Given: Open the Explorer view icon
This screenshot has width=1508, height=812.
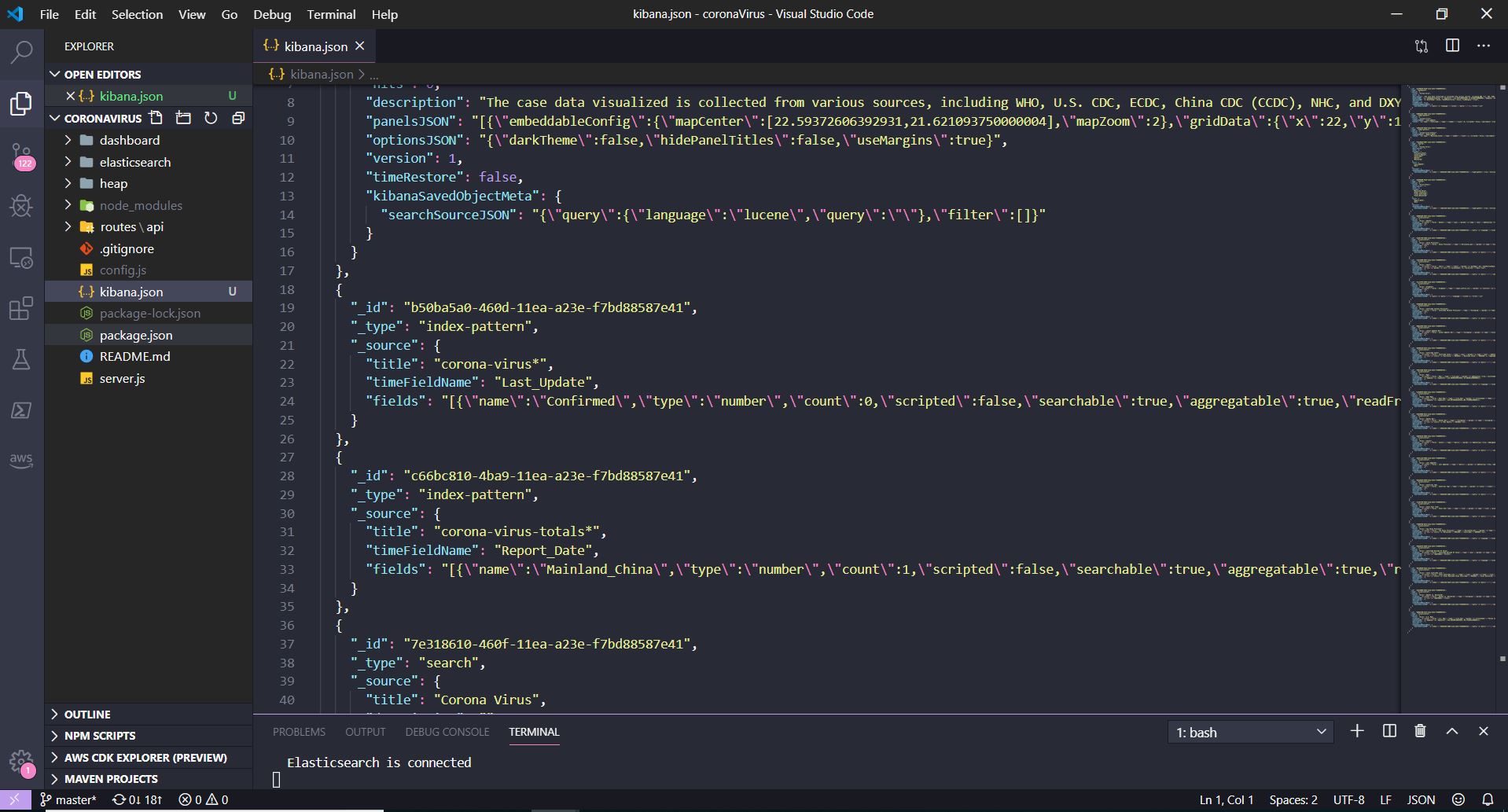Looking at the screenshot, I should 21,103.
